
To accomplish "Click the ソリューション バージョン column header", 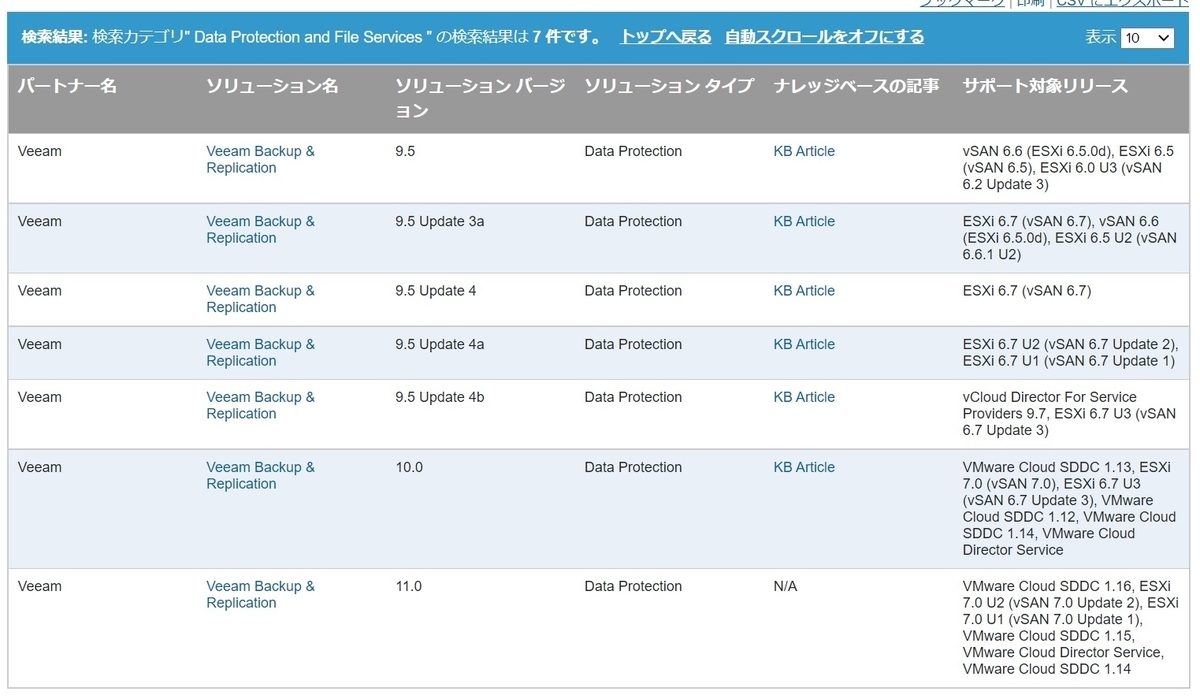I will 481,98.
